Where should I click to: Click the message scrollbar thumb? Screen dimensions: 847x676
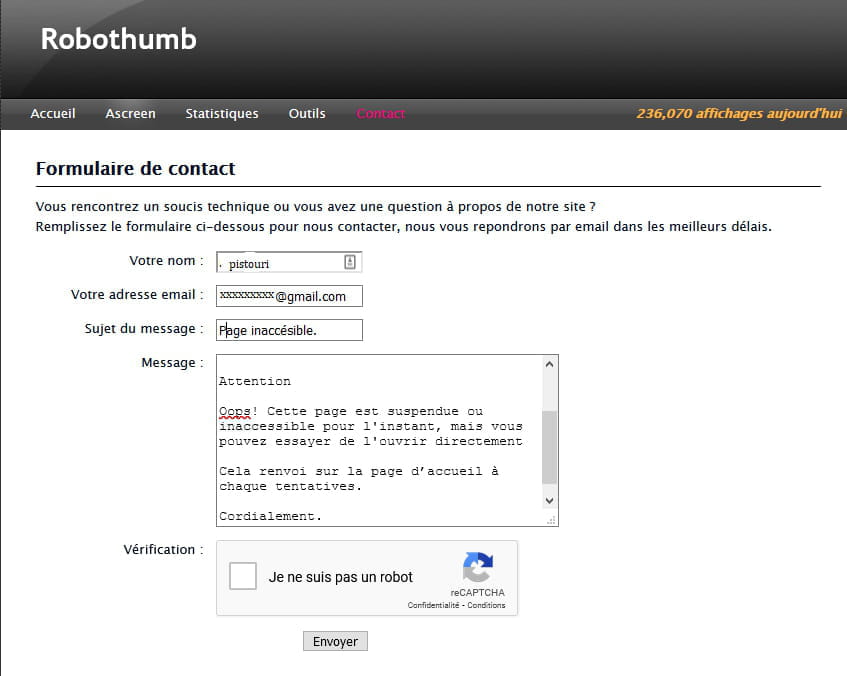pyautogui.click(x=549, y=447)
